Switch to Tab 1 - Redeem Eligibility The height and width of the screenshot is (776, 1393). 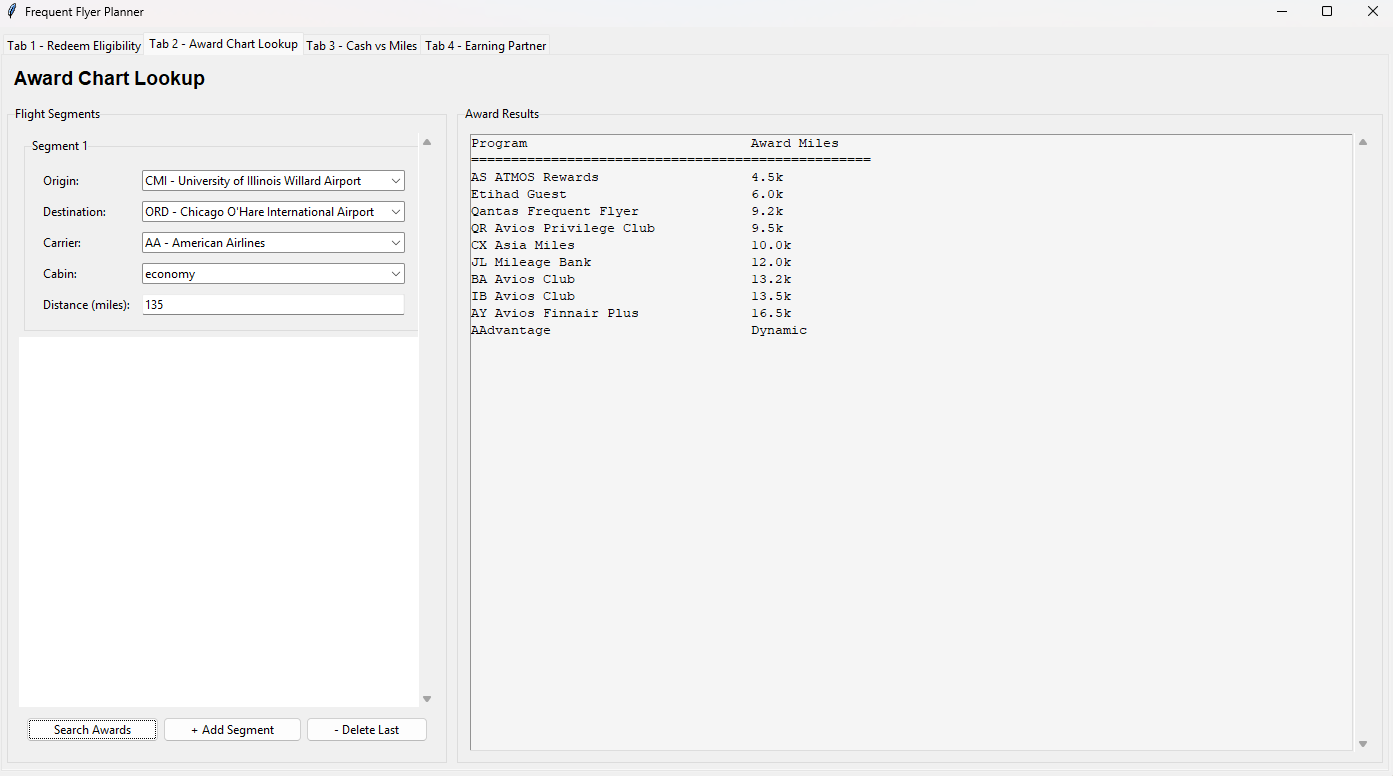pos(74,46)
